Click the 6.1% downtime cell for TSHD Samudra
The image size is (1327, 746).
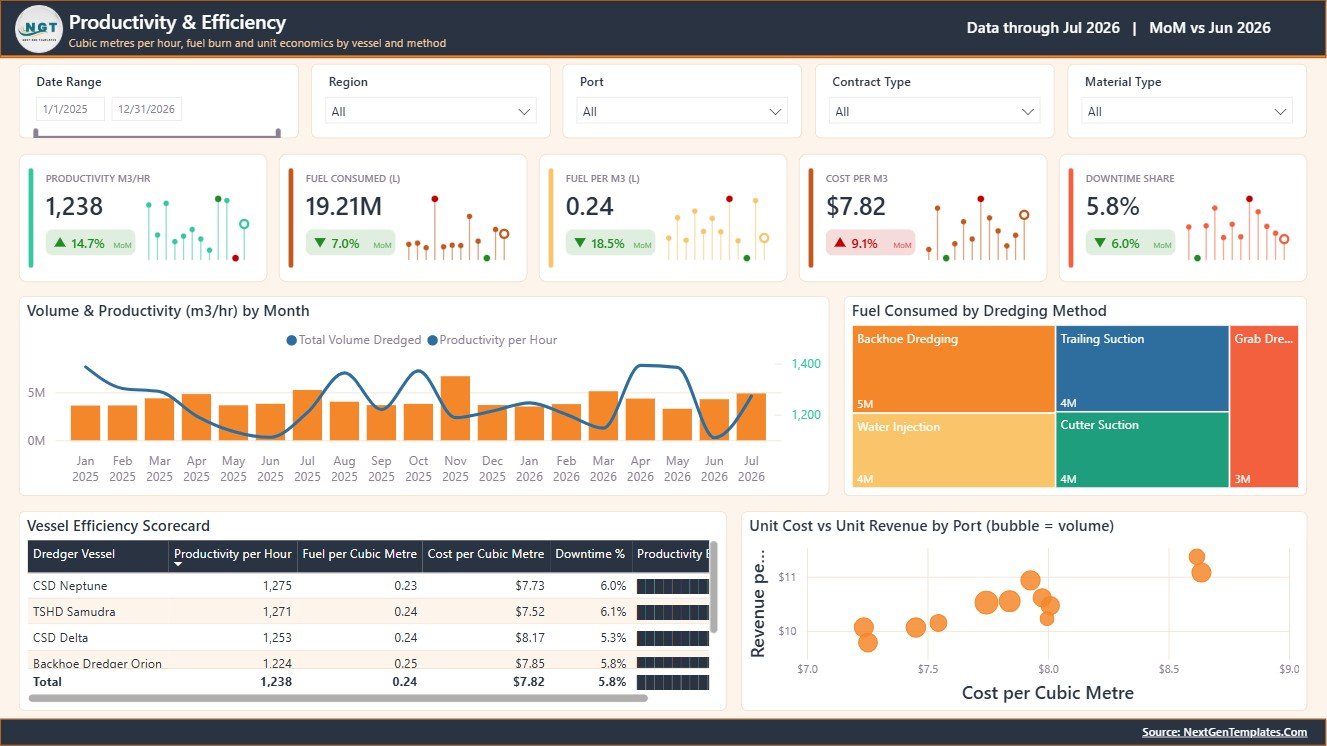tap(611, 612)
